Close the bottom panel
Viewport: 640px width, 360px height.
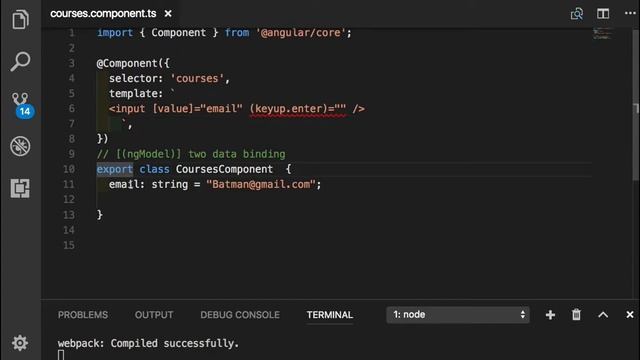(x=630, y=315)
